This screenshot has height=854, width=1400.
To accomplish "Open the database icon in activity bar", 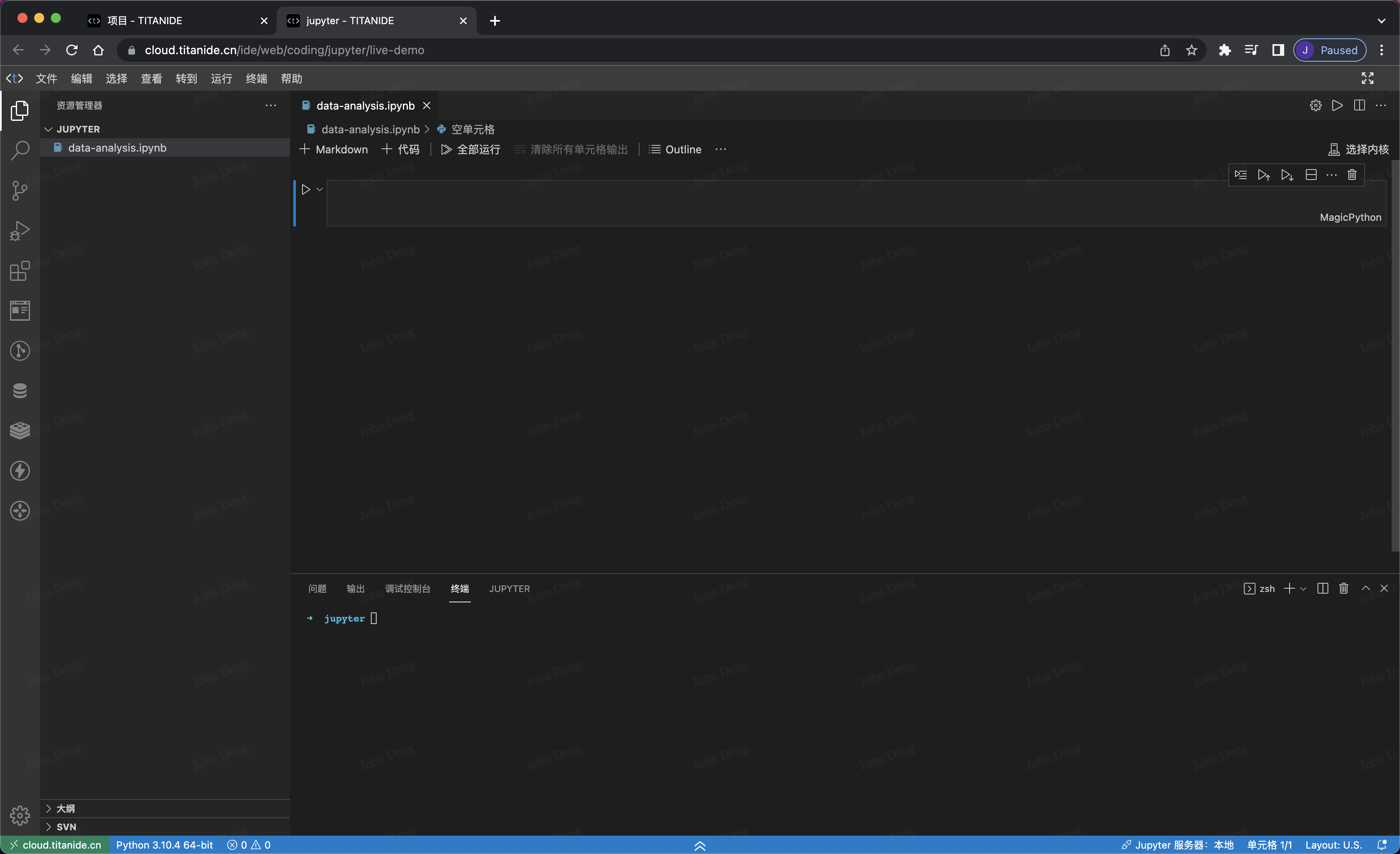I will click(20, 391).
